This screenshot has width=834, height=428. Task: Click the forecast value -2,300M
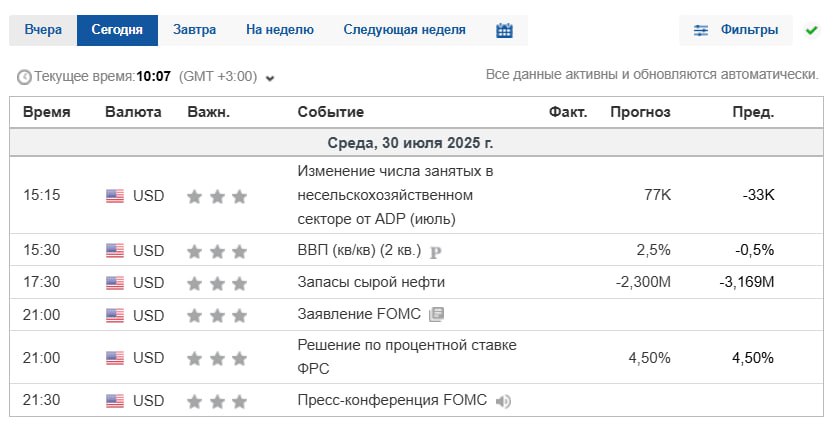pyautogui.click(x=643, y=282)
